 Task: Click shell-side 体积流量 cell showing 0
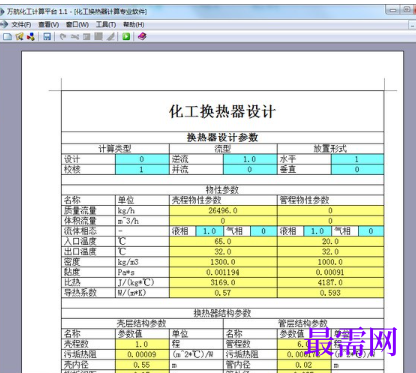(223, 221)
